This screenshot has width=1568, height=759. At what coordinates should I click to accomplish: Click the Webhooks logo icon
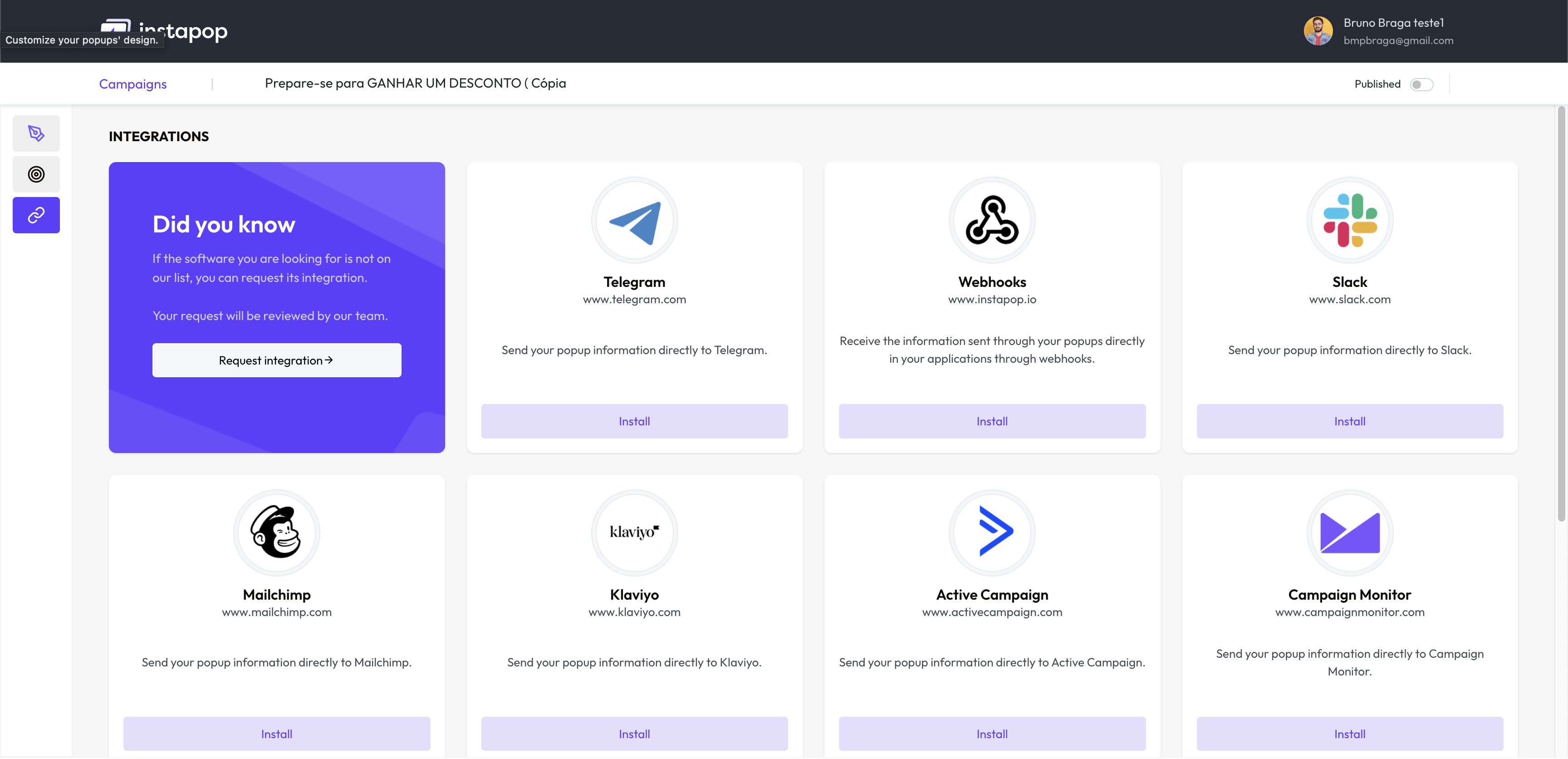992,221
